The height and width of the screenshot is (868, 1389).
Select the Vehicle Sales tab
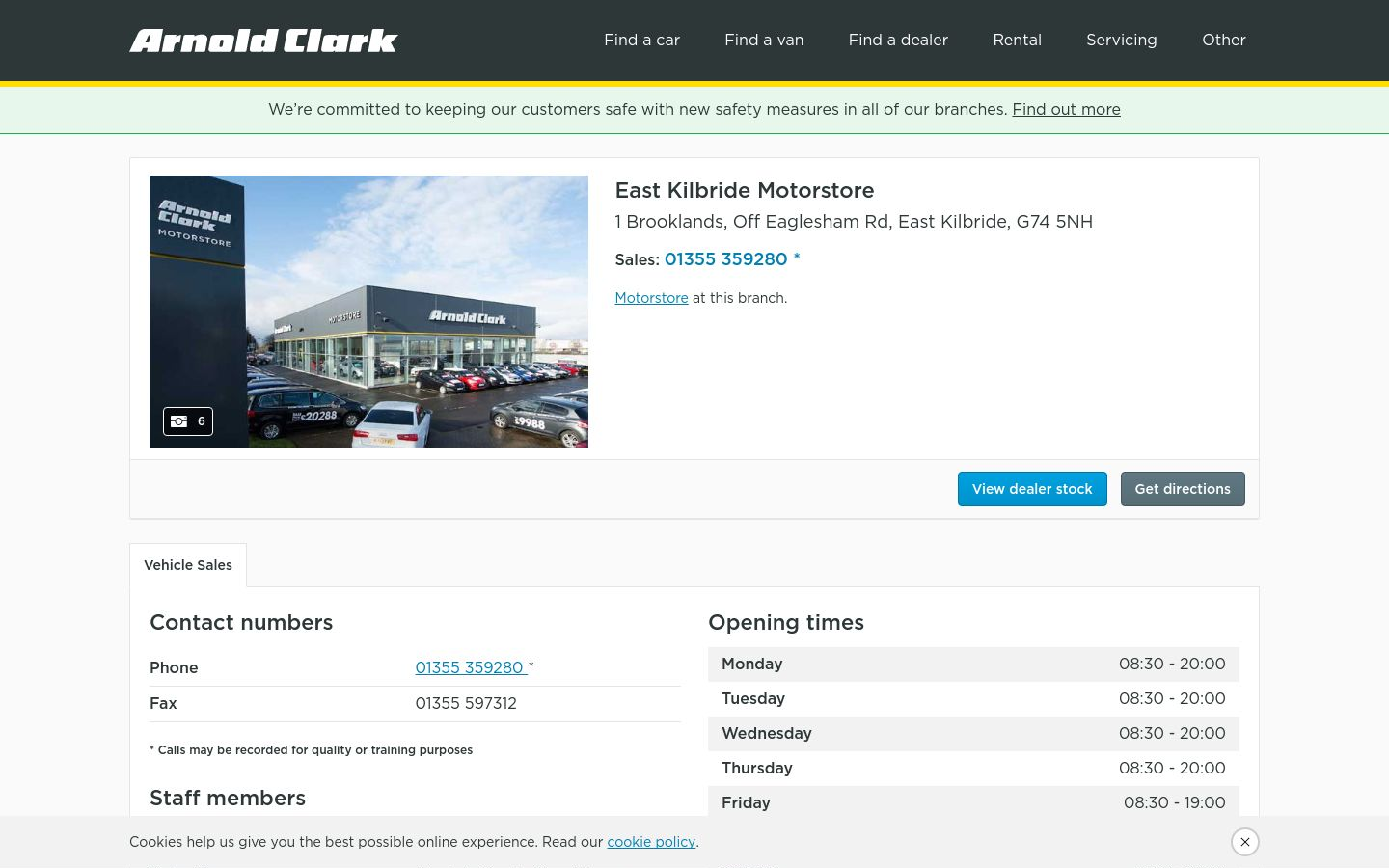(188, 565)
